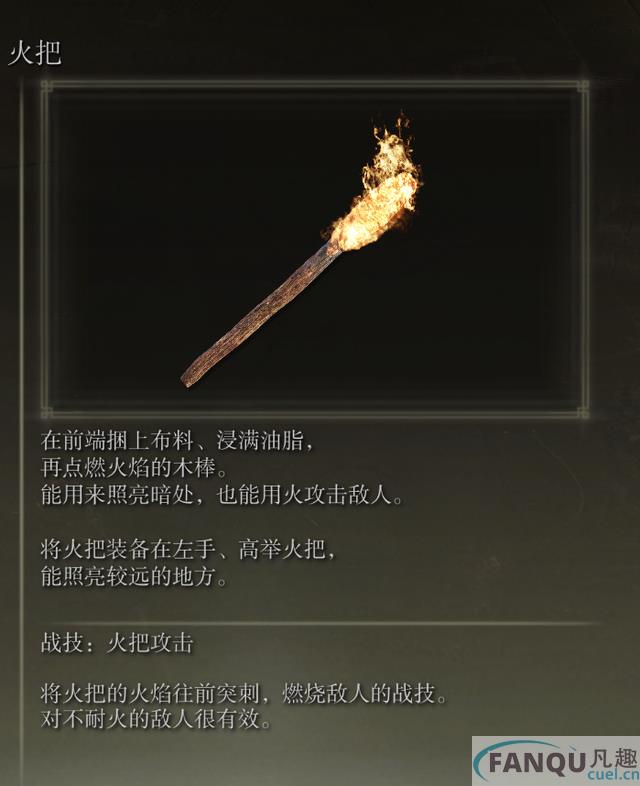Click the 火把 item title
The image size is (640, 786).
35,53
